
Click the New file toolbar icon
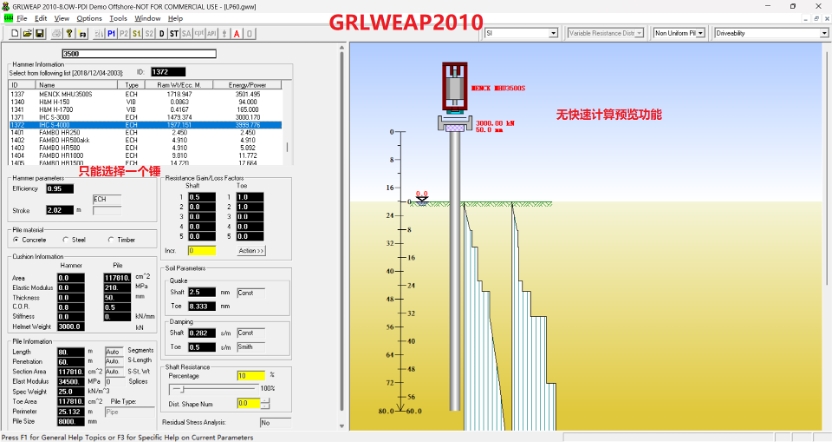[x=14, y=34]
